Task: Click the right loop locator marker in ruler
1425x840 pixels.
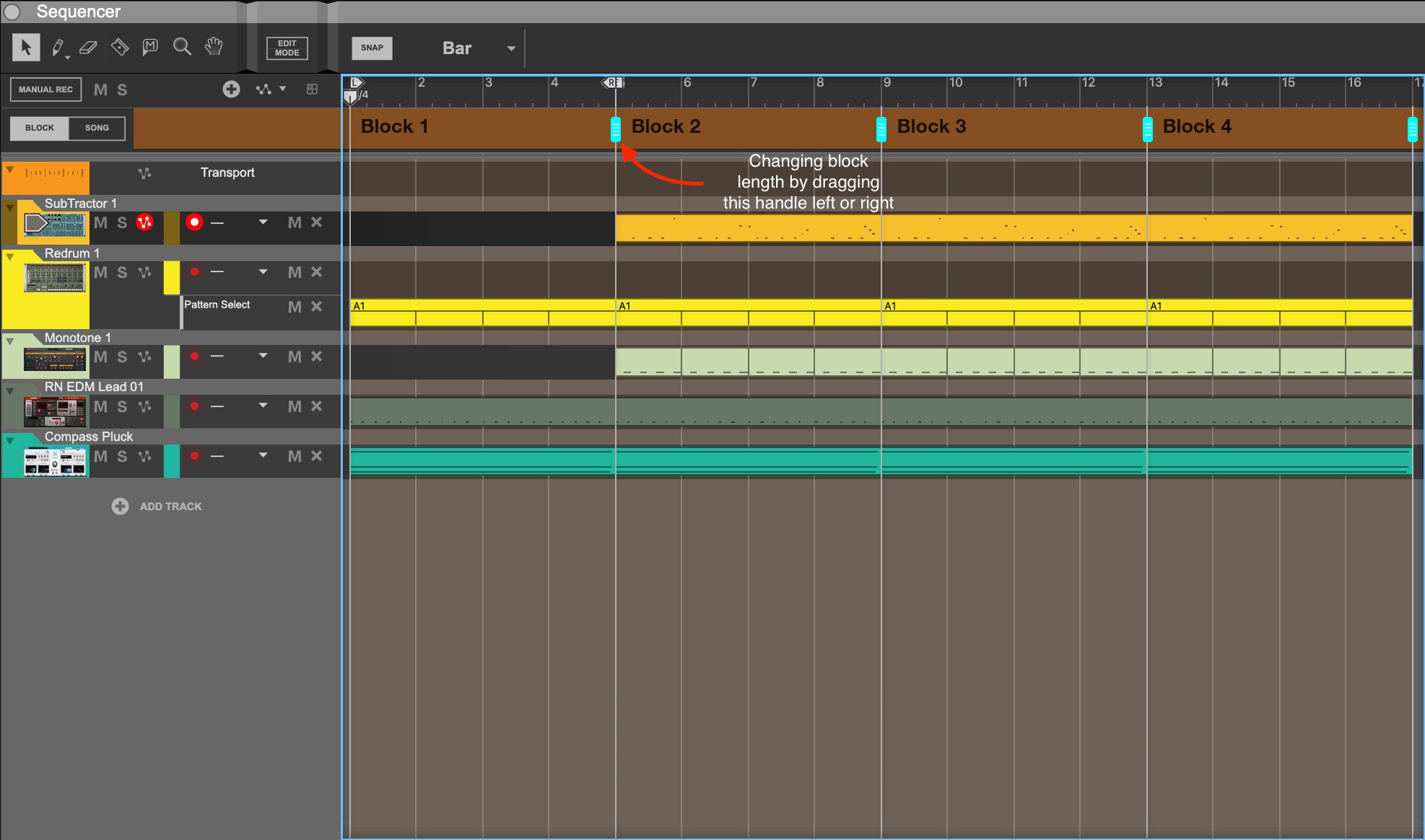Action: point(614,83)
